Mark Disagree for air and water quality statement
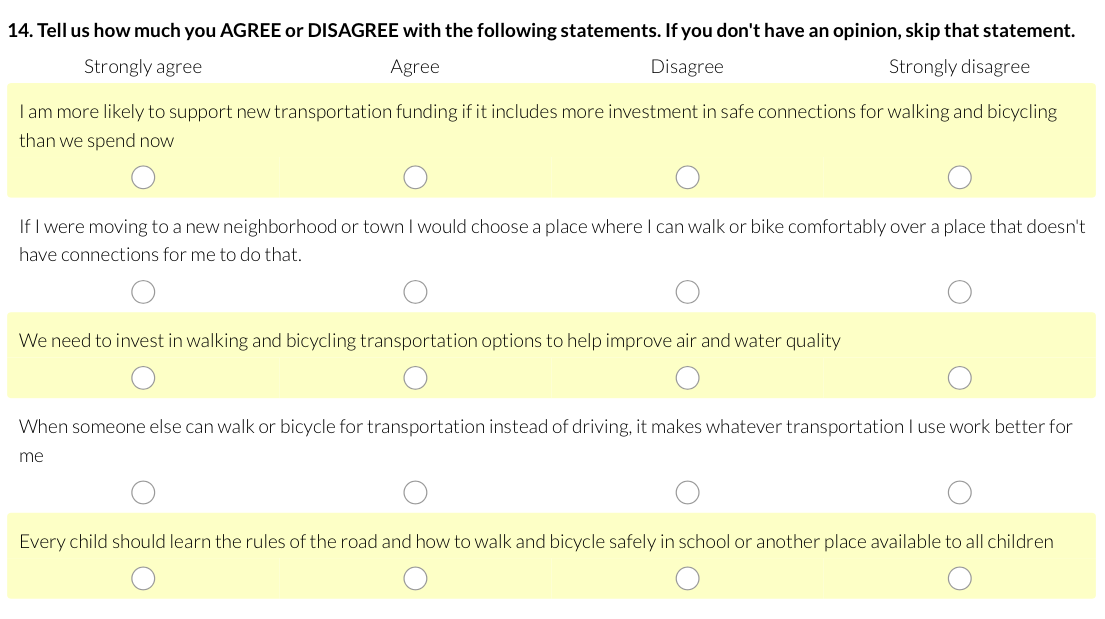The height and width of the screenshot is (619, 1105). 687,377
